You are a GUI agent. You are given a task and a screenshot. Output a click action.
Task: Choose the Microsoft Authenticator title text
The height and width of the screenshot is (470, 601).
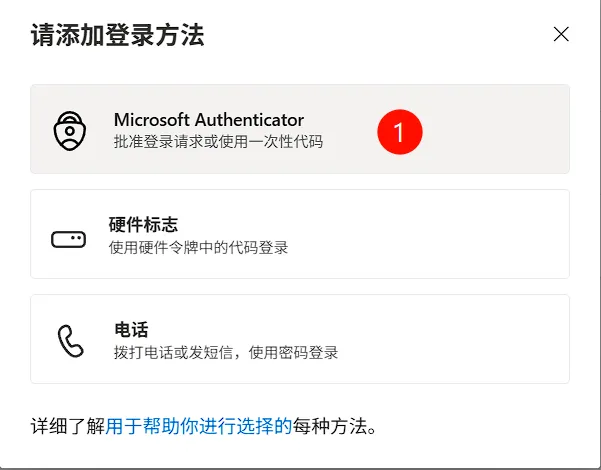(x=208, y=120)
